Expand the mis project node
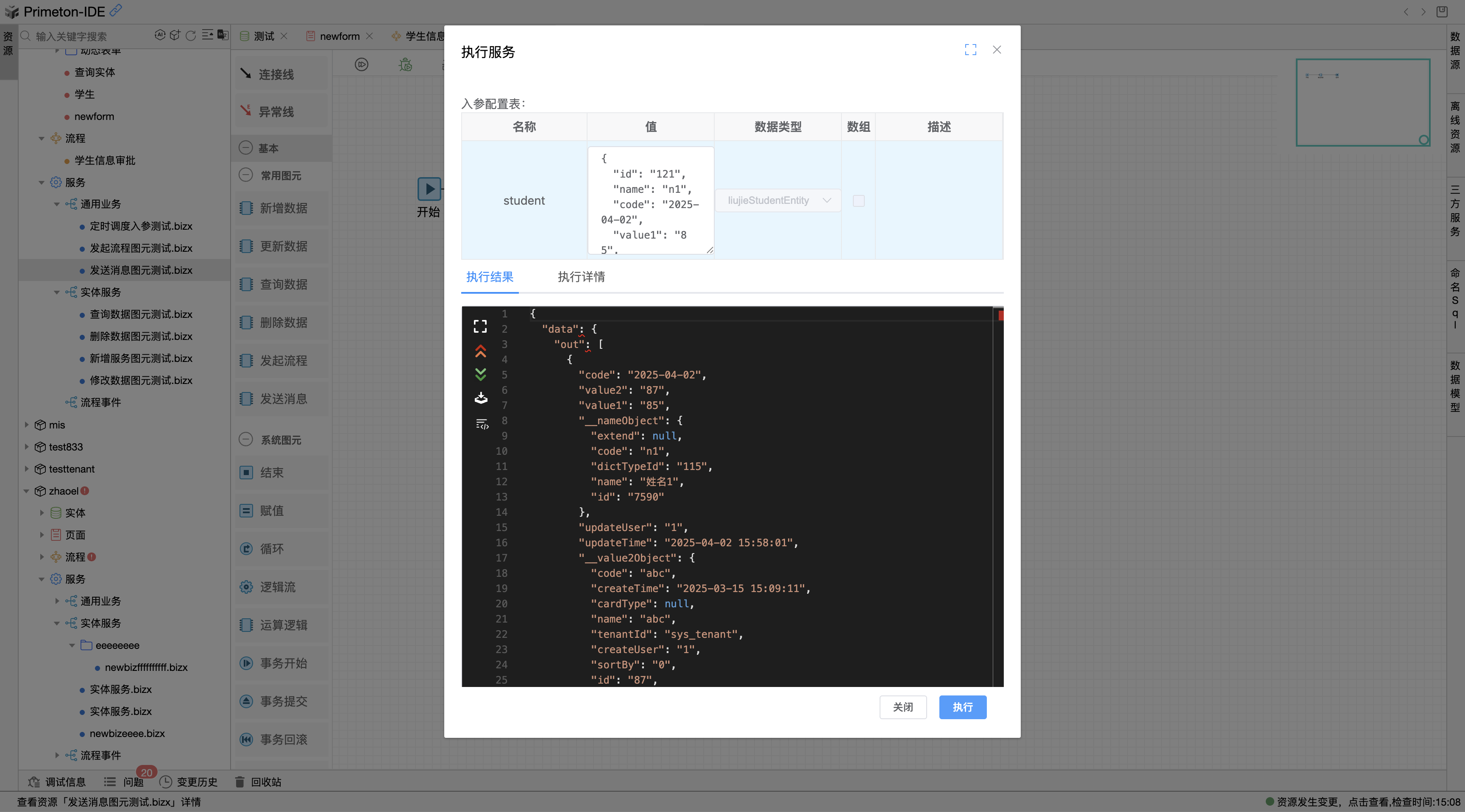Screen dimensions: 1465x812 click(26, 425)
